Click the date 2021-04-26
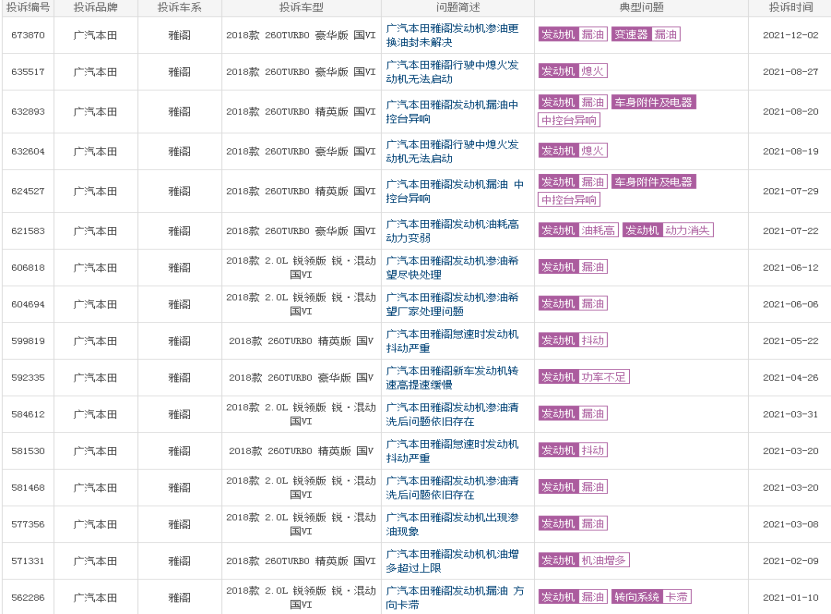The image size is (831, 614). (791, 378)
